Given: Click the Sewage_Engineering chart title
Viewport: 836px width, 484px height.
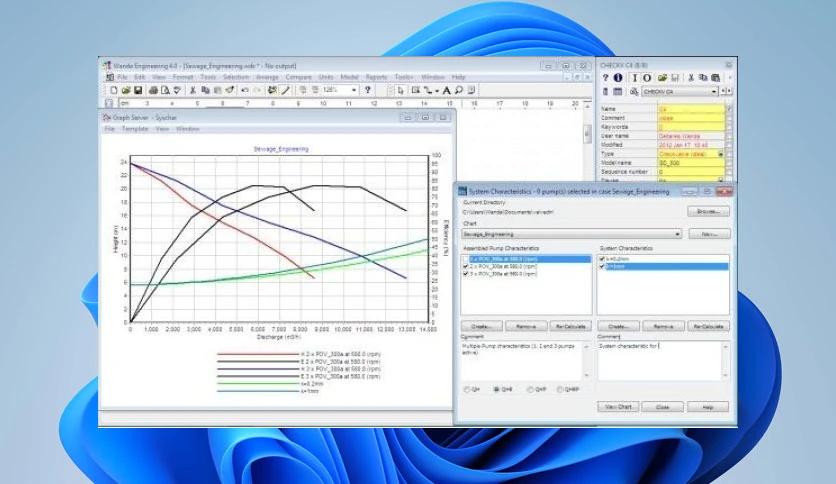Looking at the screenshot, I should tap(281, 149).
